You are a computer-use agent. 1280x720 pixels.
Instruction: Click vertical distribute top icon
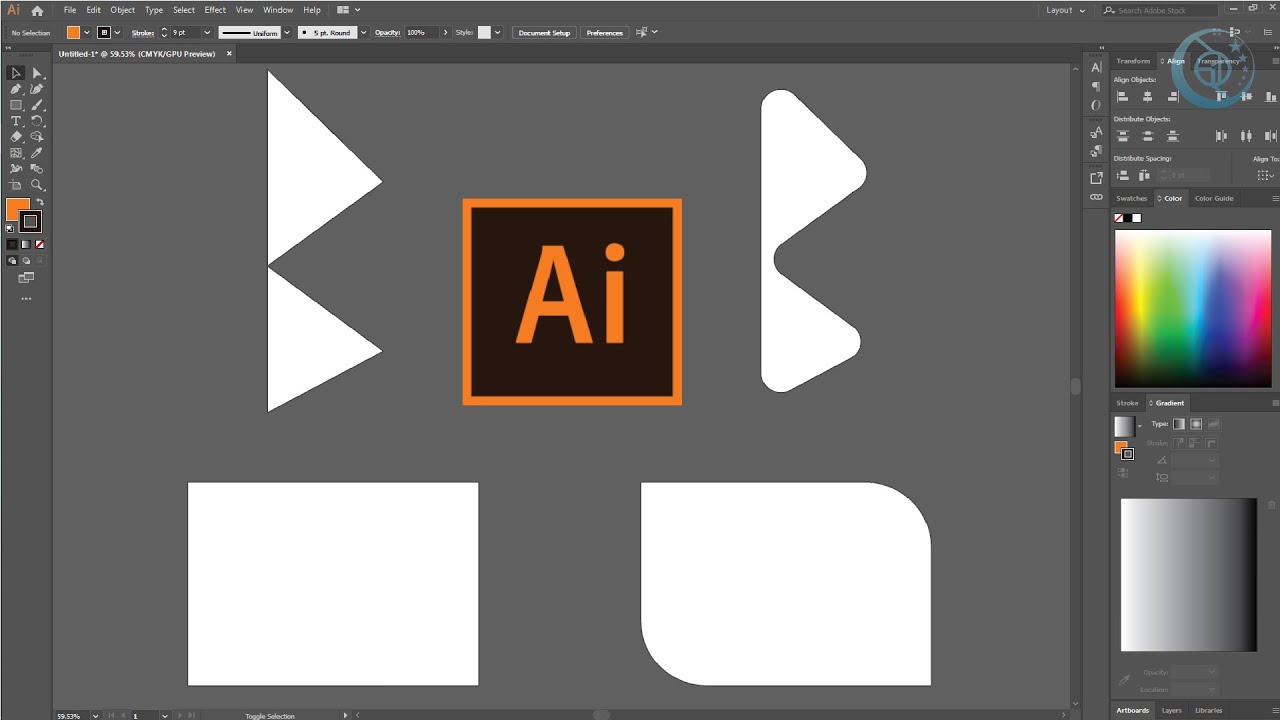(x=1122, y=136)
